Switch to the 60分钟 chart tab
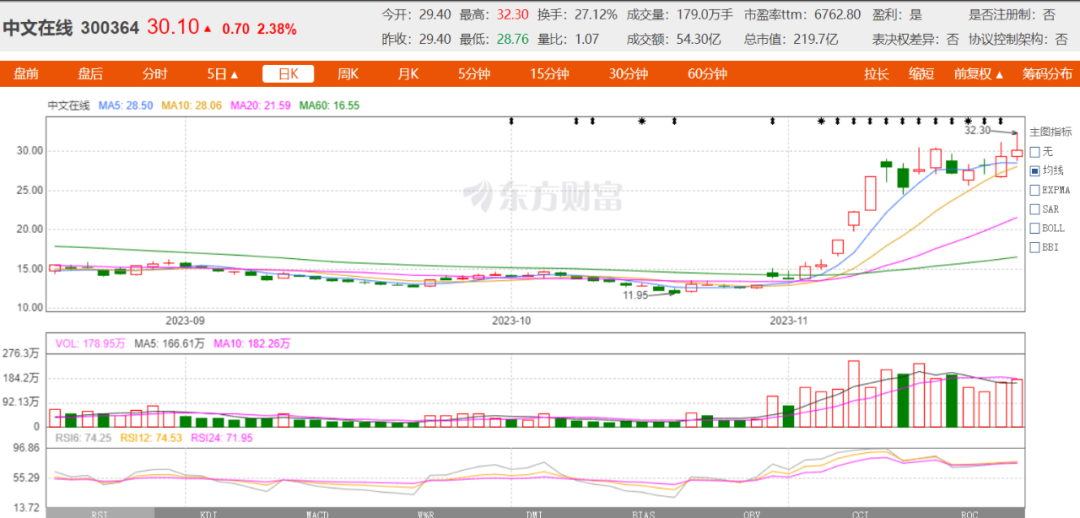The width and height of the screenshot is (1080, 518). pyautogui.click(x=707, y=74)
